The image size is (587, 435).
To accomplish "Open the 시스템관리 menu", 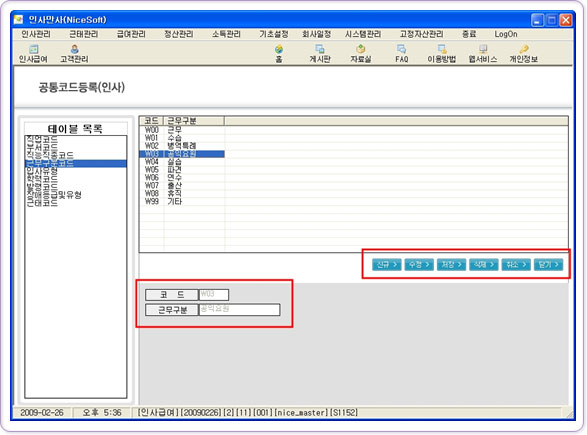I will tap(363, 34).
